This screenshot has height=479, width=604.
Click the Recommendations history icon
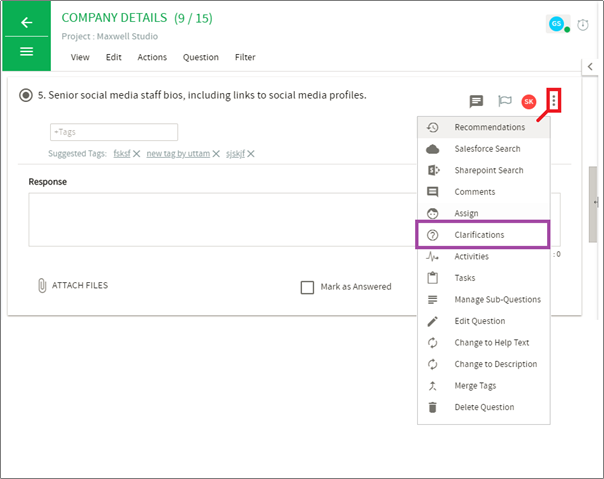coord(433,127)
